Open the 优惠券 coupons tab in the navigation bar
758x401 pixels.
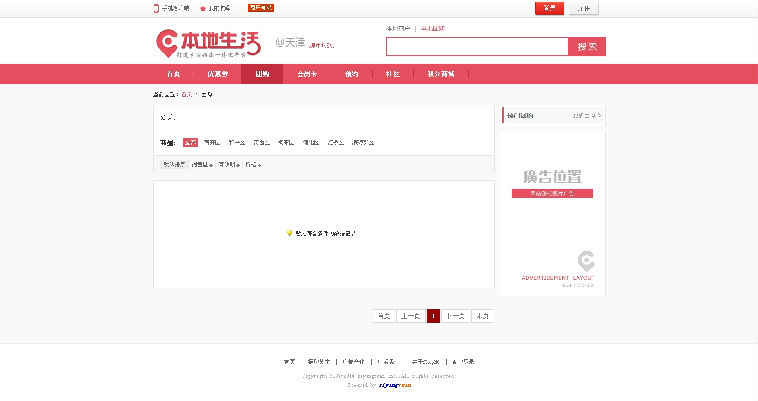218,74
